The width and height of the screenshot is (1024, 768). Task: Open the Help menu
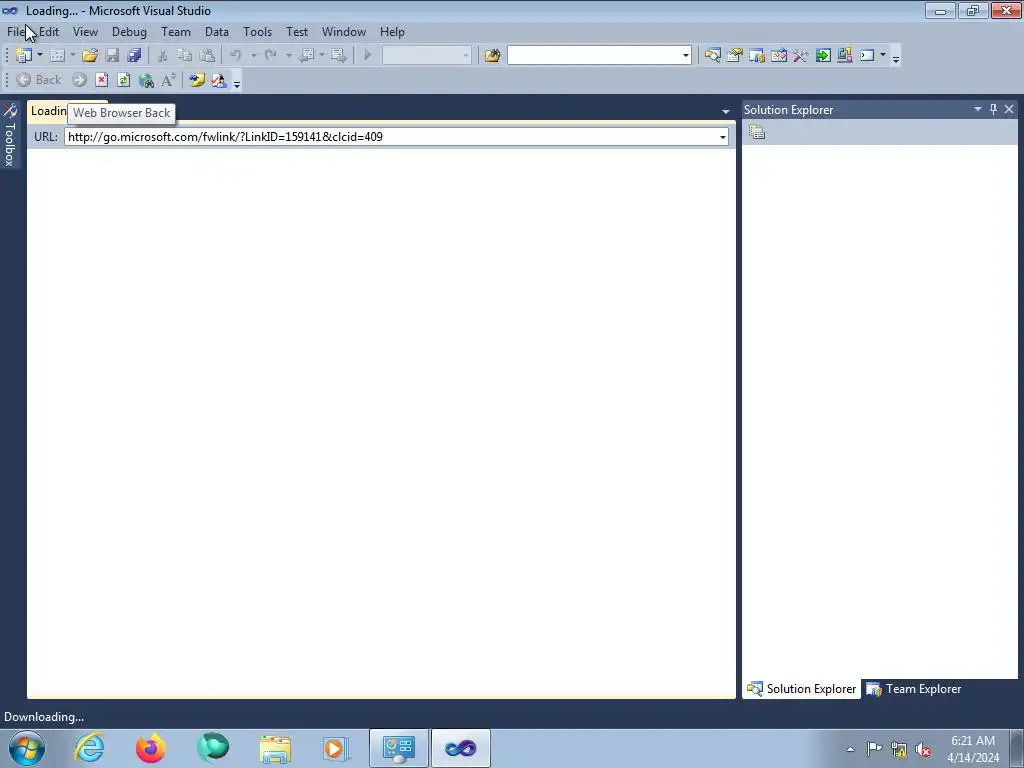392,31
